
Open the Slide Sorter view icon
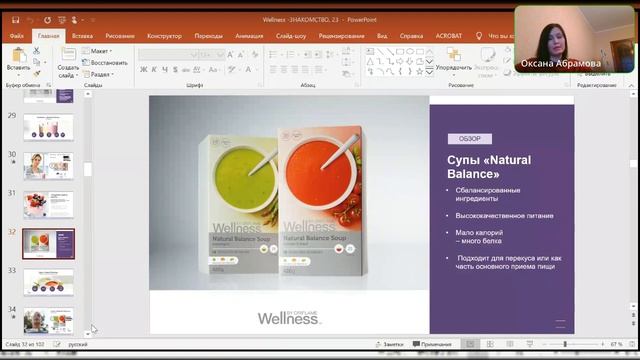point(490,344)
